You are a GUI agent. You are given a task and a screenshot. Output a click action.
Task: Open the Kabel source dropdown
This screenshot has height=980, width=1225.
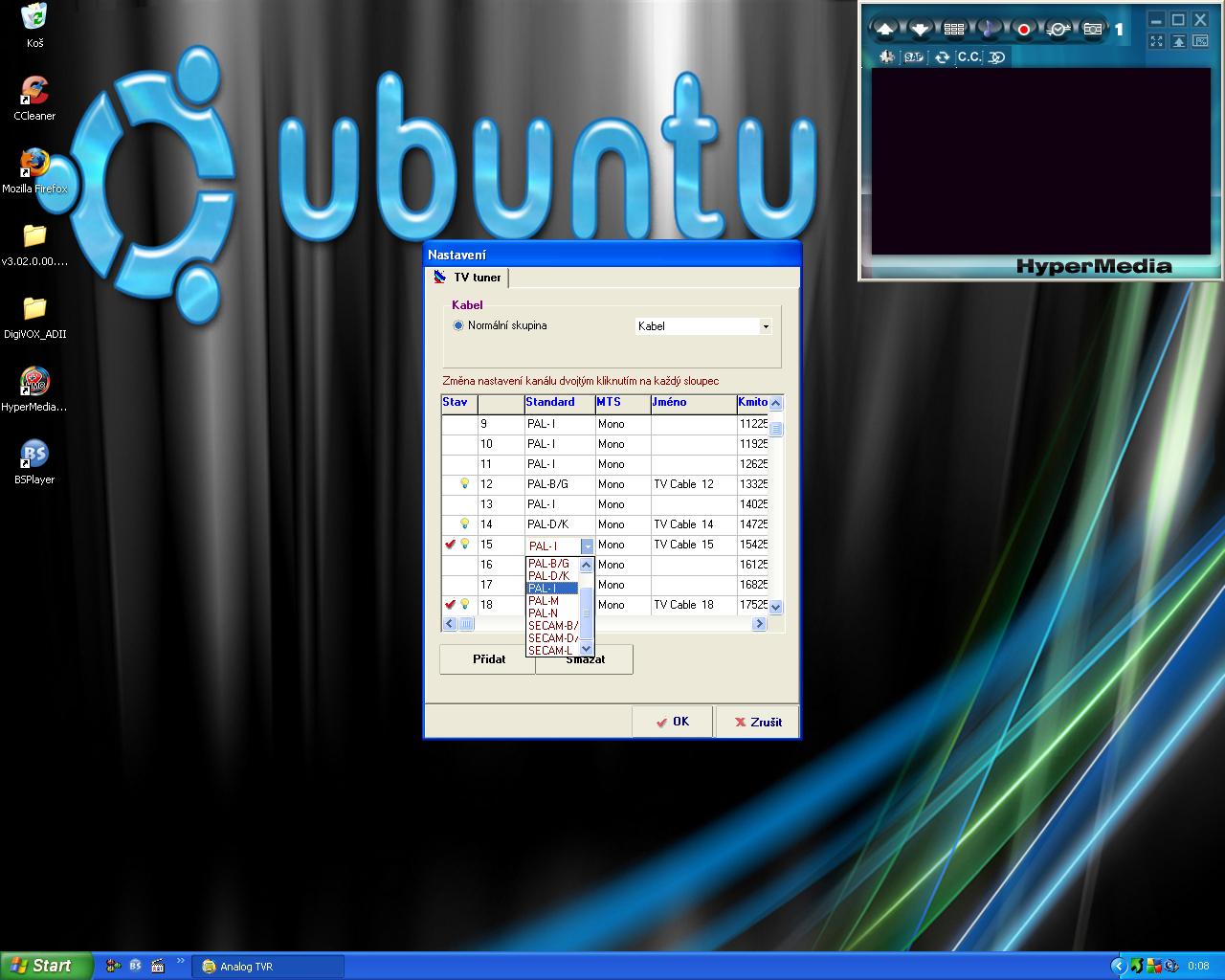pos(765,326)
